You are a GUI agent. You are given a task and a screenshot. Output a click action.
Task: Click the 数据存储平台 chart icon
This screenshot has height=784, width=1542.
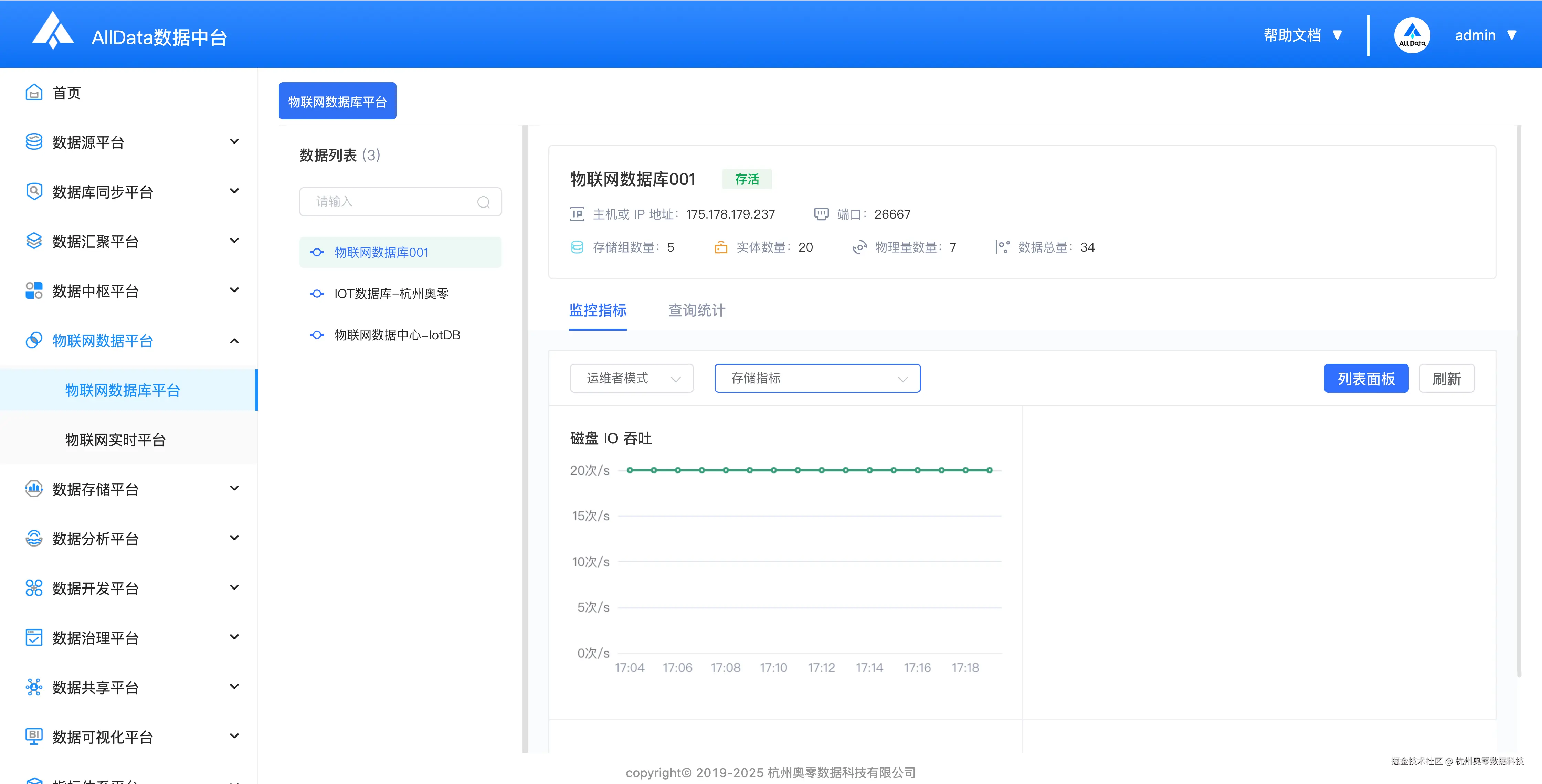click(34, 489)
